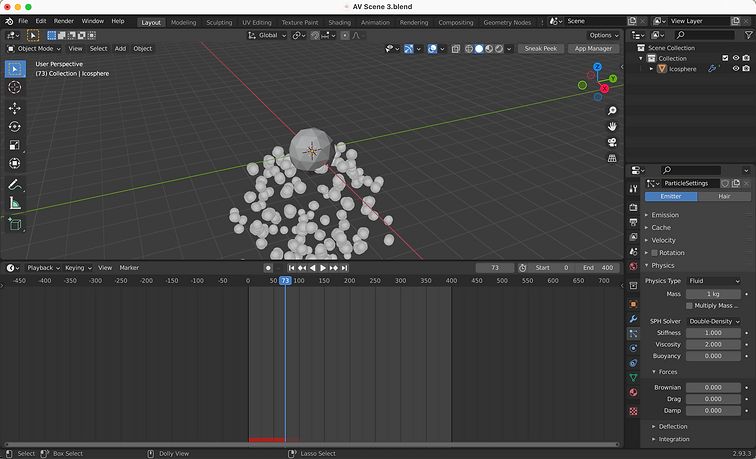Select the Add Cube tool

click(15, 224)
